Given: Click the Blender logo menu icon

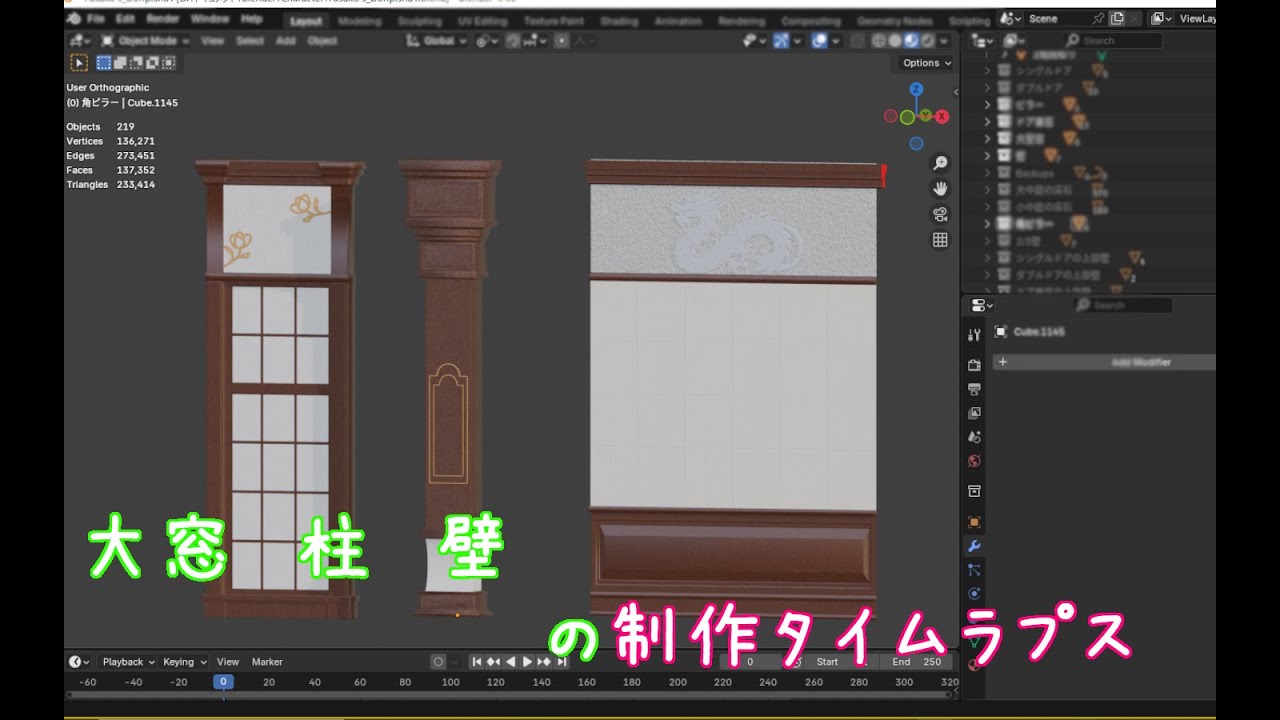Looking at the screenshot, I should click(x=73, y=19).
